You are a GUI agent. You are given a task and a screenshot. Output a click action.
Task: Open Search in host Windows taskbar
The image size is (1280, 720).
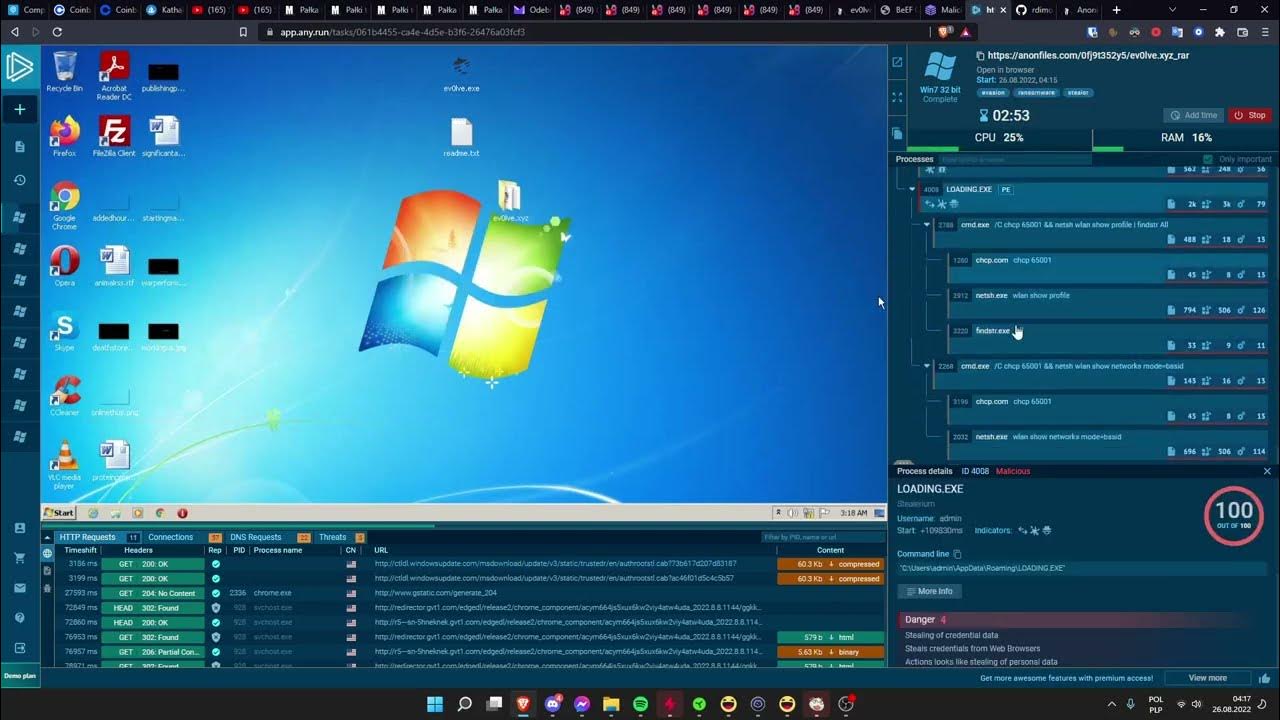(465, 704)
